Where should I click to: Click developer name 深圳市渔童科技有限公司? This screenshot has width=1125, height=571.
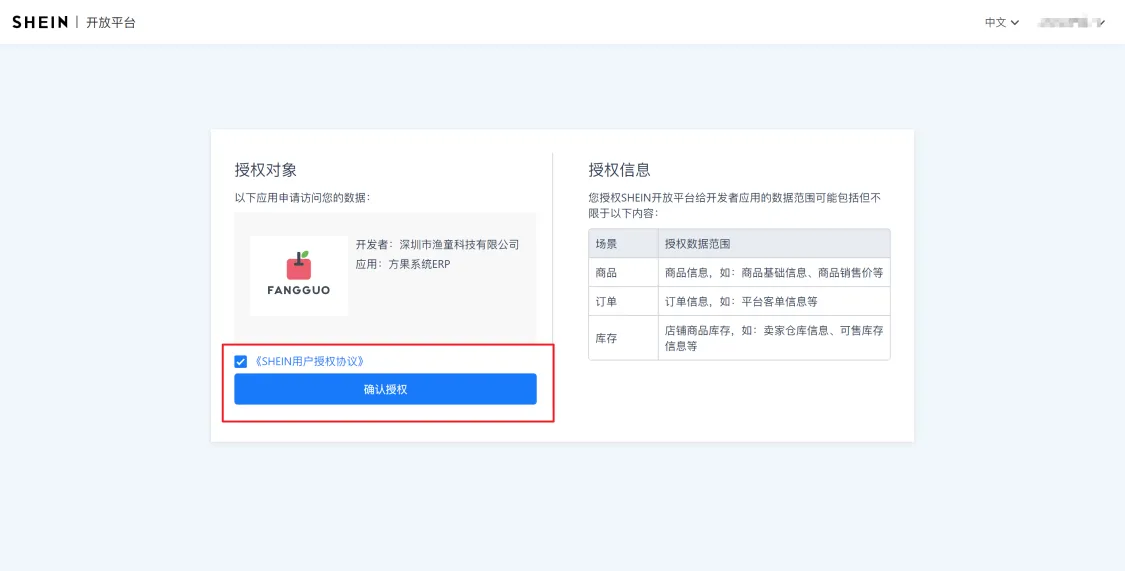[458, 245]
